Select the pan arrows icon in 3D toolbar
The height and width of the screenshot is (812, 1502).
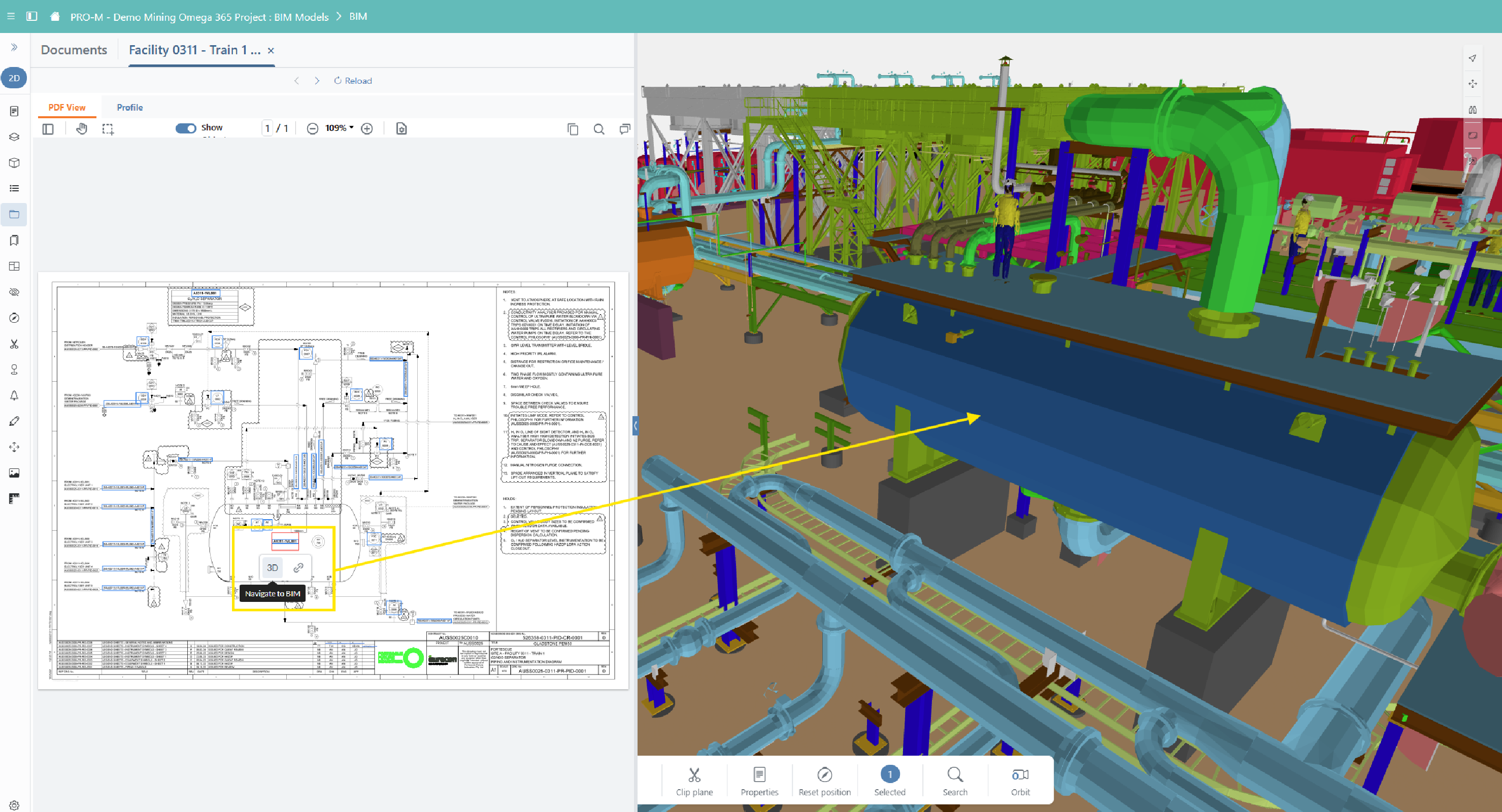(1472, 84)
